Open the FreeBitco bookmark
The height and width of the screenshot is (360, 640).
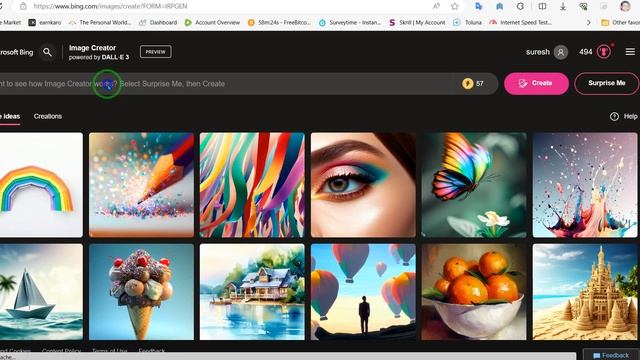click(x=279, y=22)
